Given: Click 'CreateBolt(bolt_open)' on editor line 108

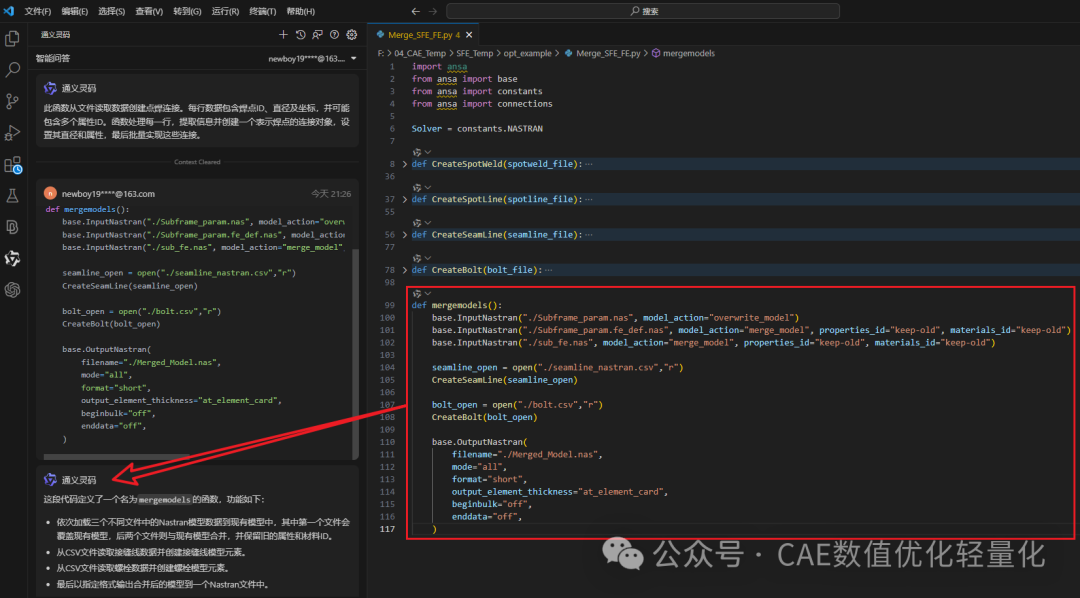Looking at the screenshot, I should click(x=484, y=417).
